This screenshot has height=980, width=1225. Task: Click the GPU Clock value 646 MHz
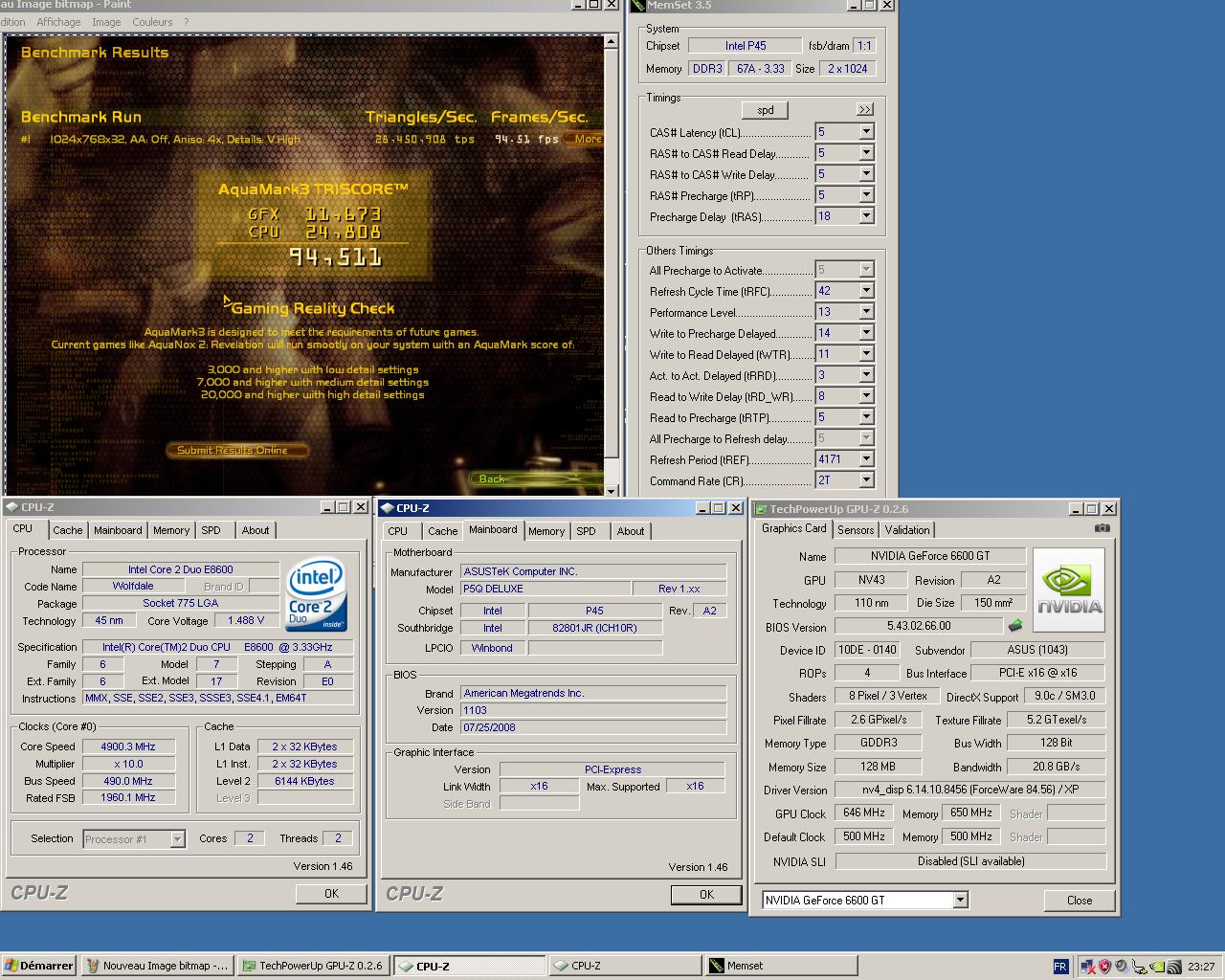click(864, 813)
